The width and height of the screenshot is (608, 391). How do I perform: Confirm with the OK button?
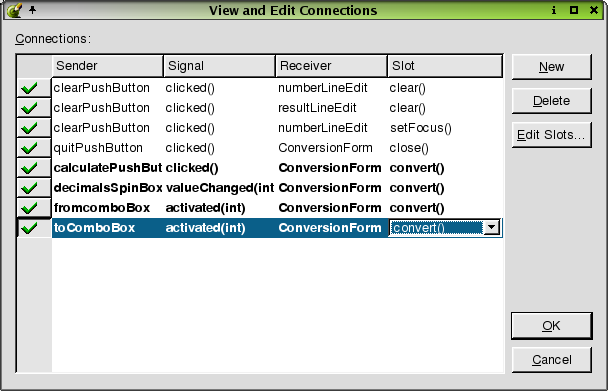point(551,326)
